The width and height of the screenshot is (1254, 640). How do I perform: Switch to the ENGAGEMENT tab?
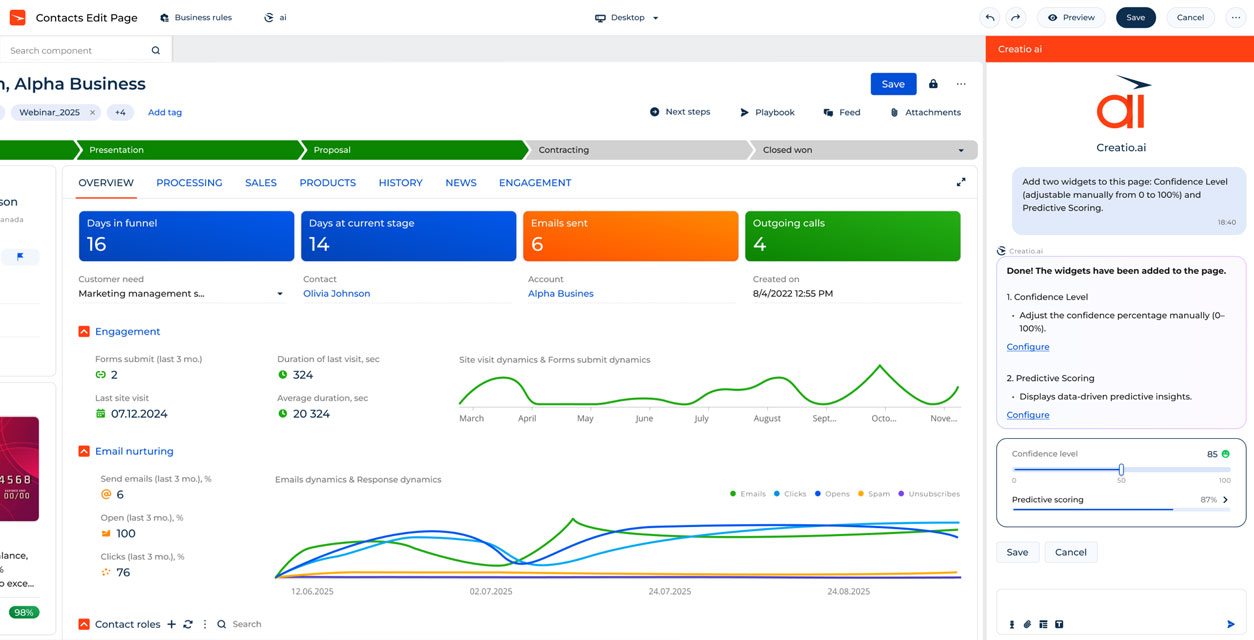tap(535, 183)
